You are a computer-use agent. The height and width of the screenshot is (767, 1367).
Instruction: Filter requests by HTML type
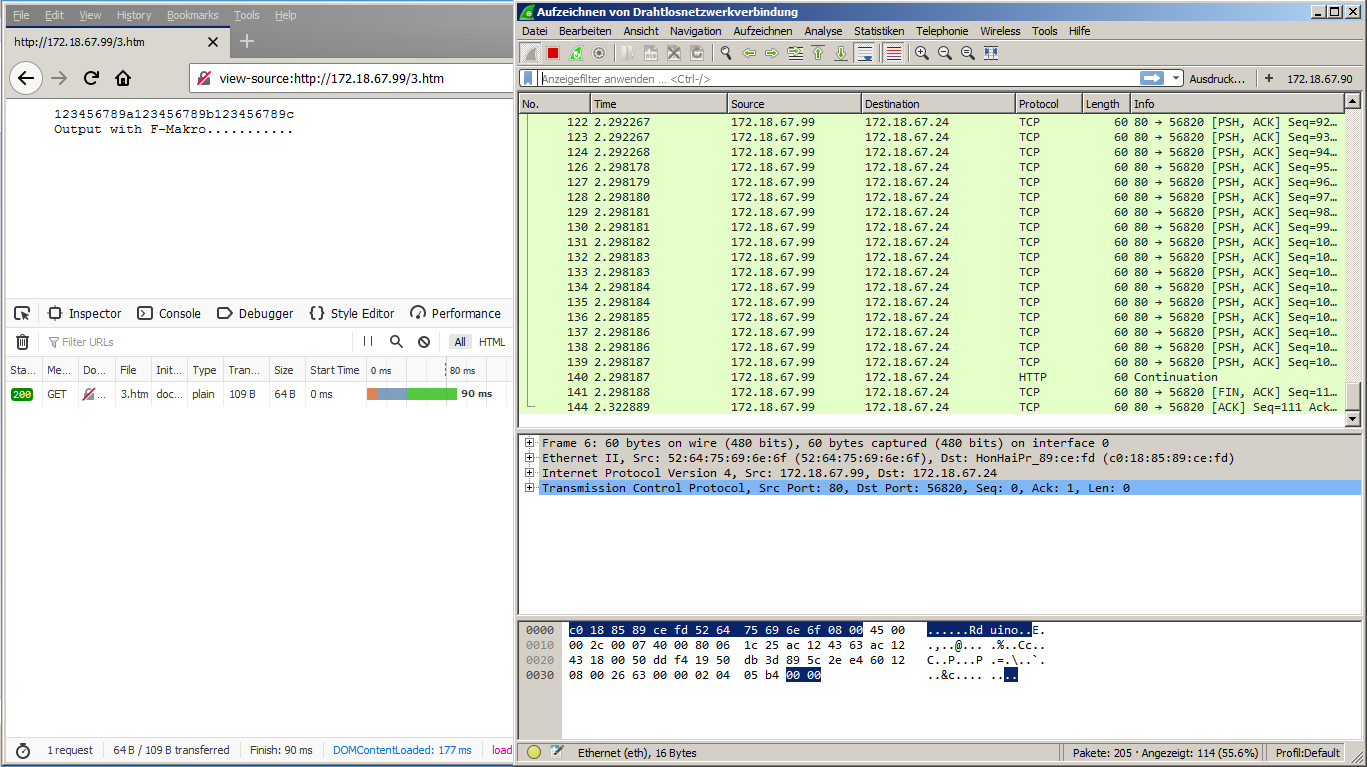pos(492,342)
